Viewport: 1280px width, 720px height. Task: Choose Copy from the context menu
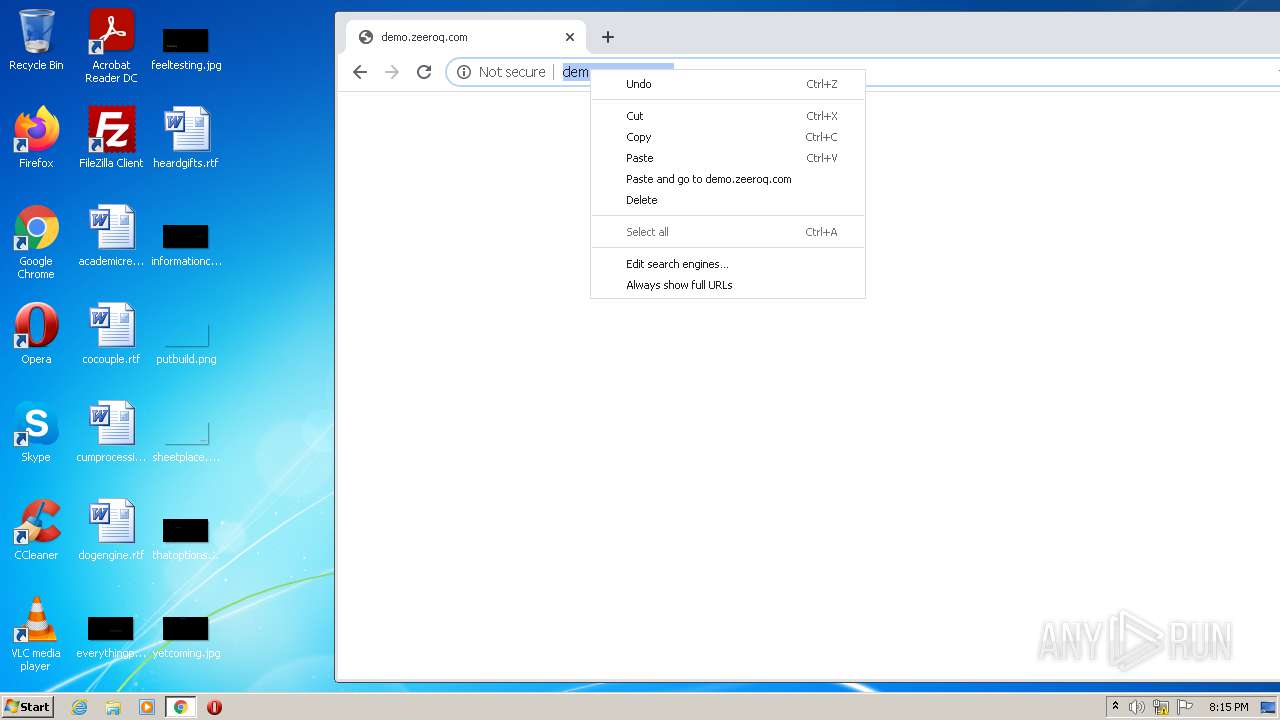(728, 137)
